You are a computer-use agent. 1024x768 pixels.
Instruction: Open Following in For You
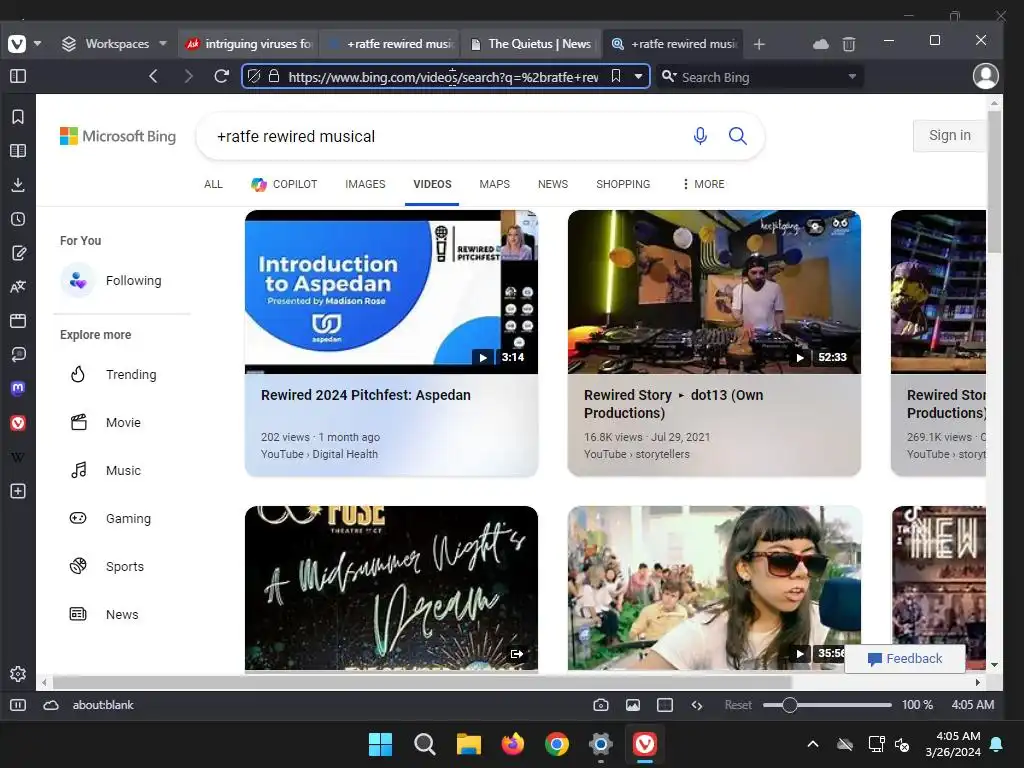111,280
